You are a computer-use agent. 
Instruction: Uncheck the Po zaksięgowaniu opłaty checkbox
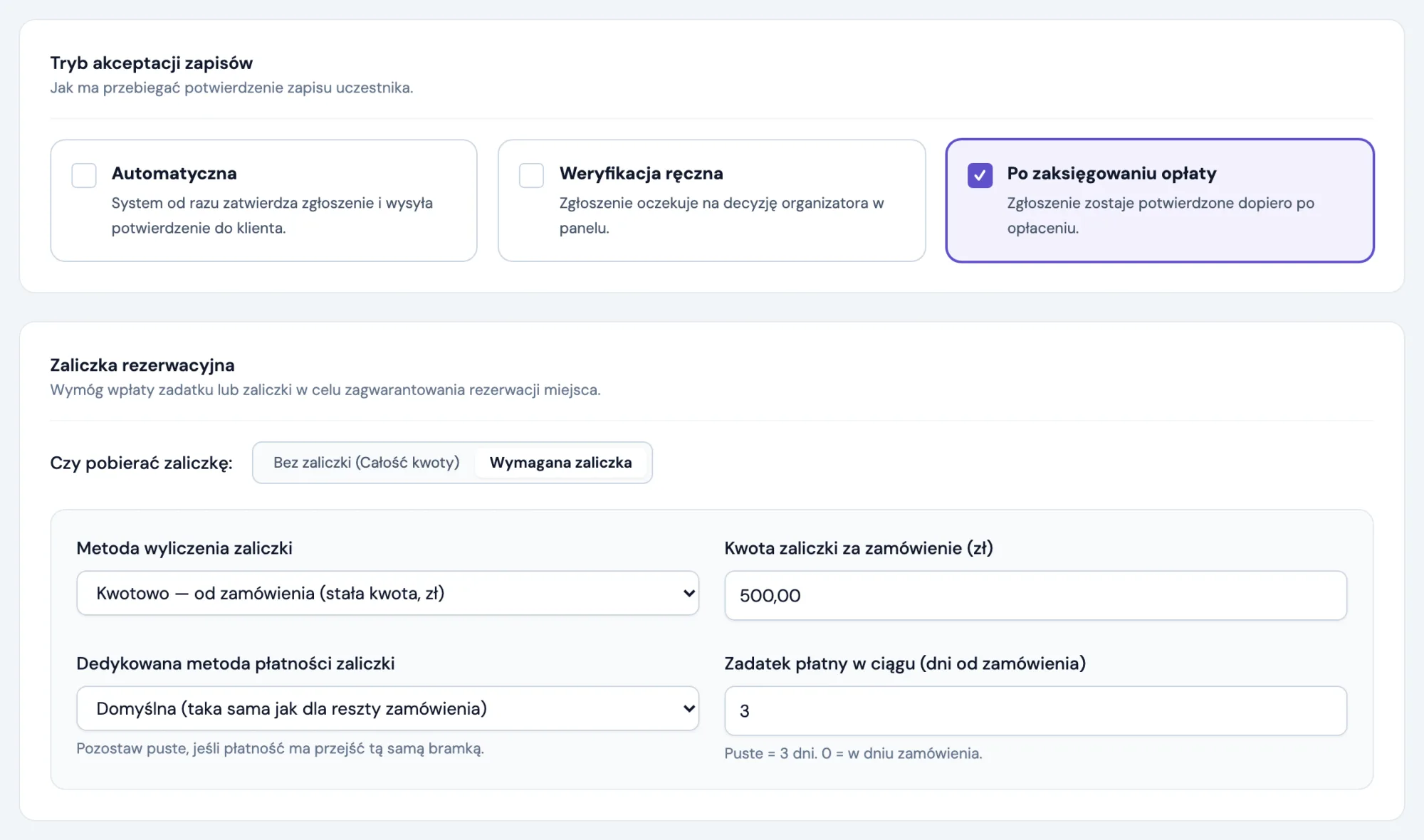980,175
